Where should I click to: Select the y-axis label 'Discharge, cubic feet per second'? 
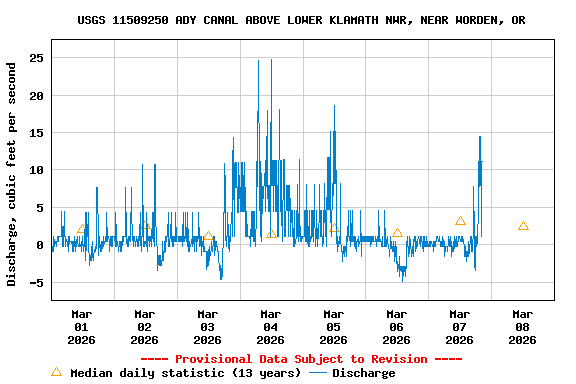[11, 174]
